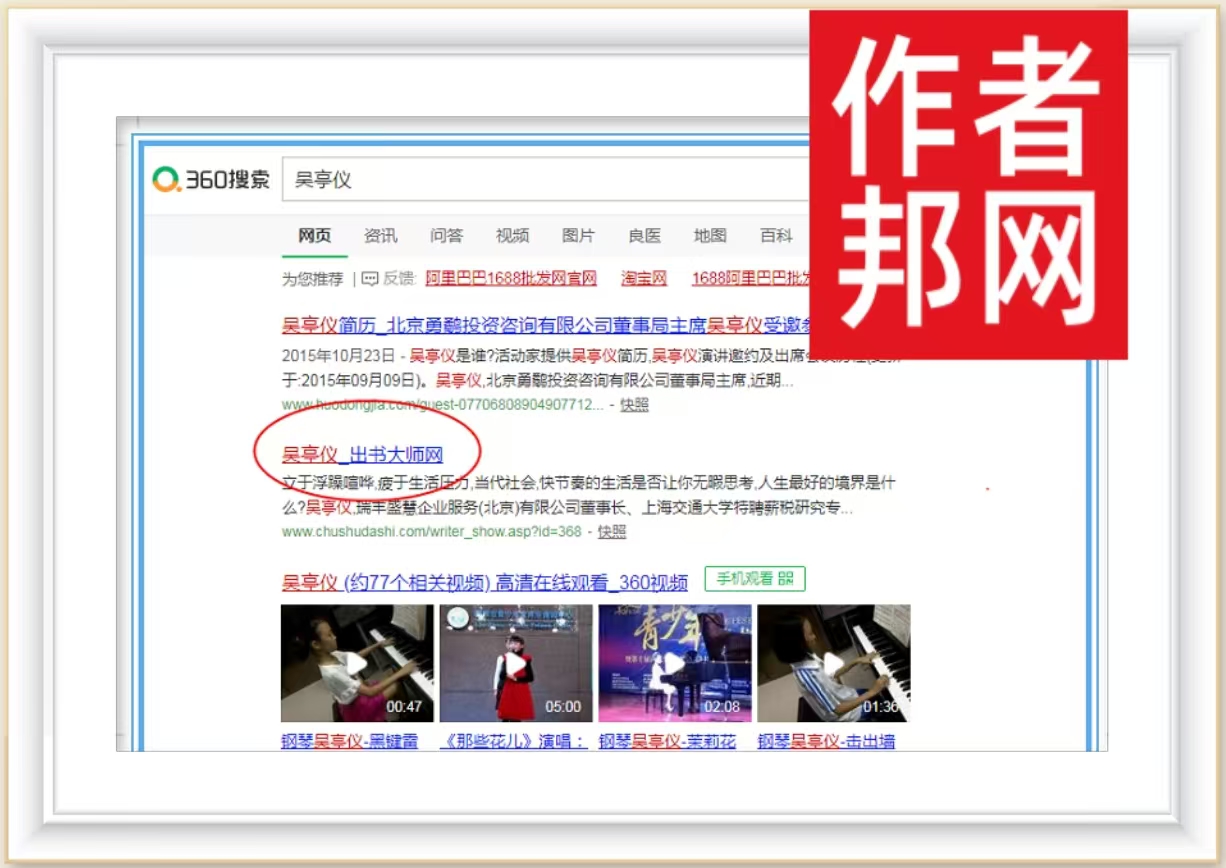Open the 视频 search tab
The height and width of the screenshot is (868, 1226).
click(x=512, y=236)
